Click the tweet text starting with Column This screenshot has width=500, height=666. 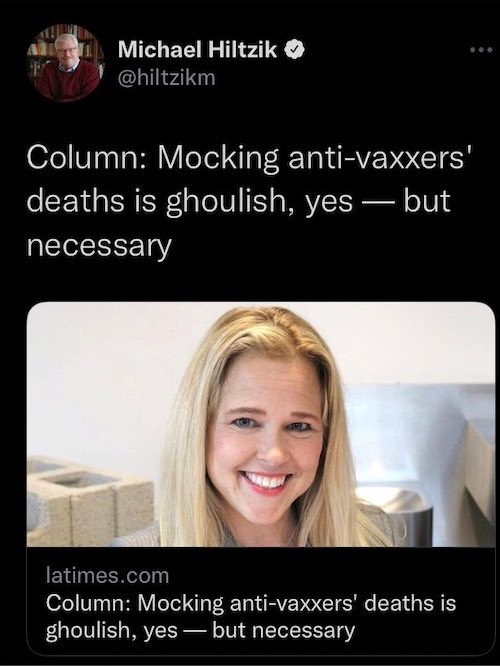tap(250, 202)
